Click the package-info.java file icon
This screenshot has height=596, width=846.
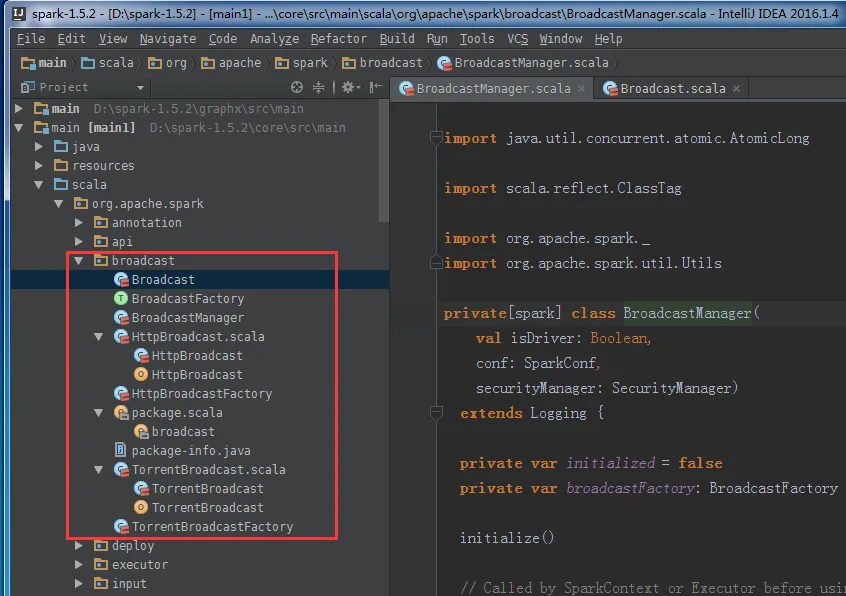[x=121, y=450]
